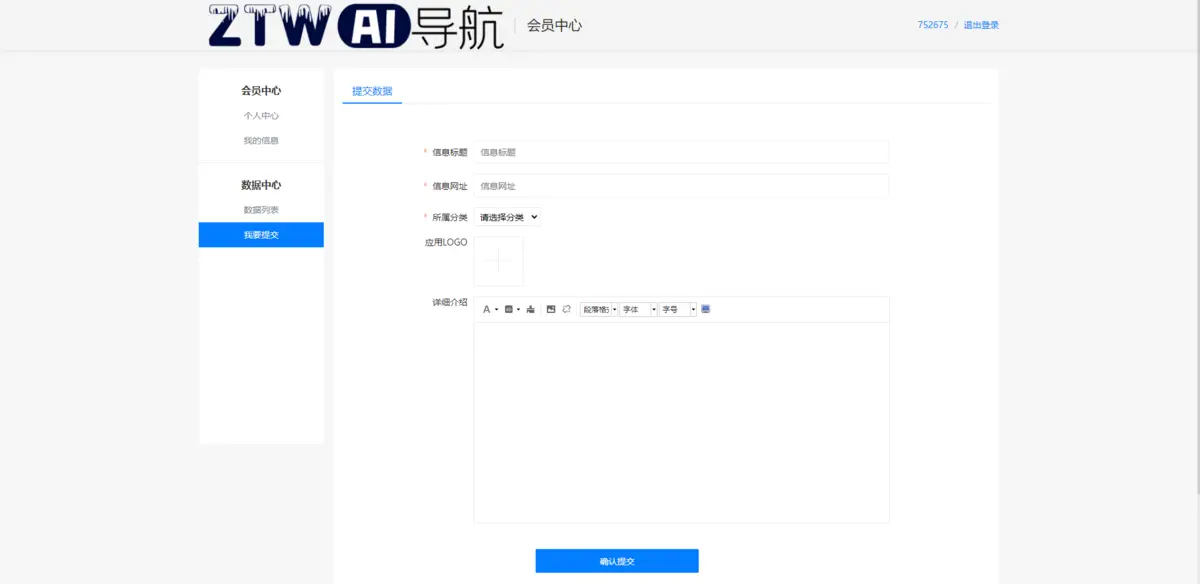Expand the font color dropdown arrow
Screen dimensions: 1200x584
pos(497,309)
